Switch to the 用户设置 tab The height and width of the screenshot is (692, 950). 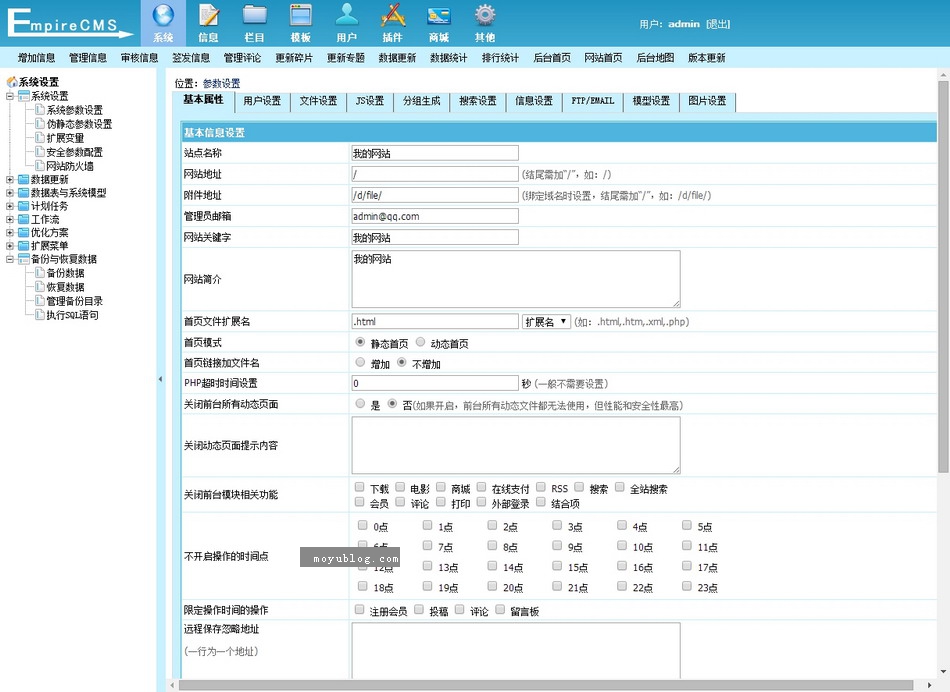click(x=262, y=101)
